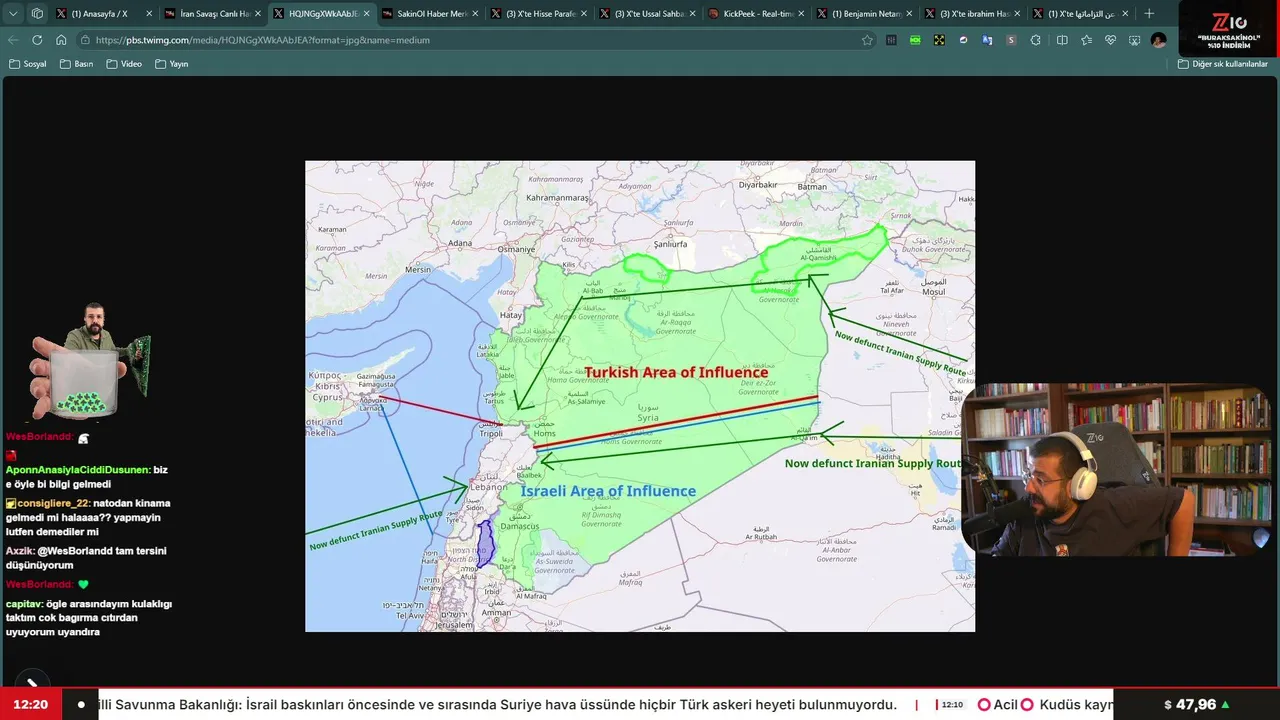Open the translate extension icon
The height and width of the screenshot is (720, 1280).
tap(987, 40)
